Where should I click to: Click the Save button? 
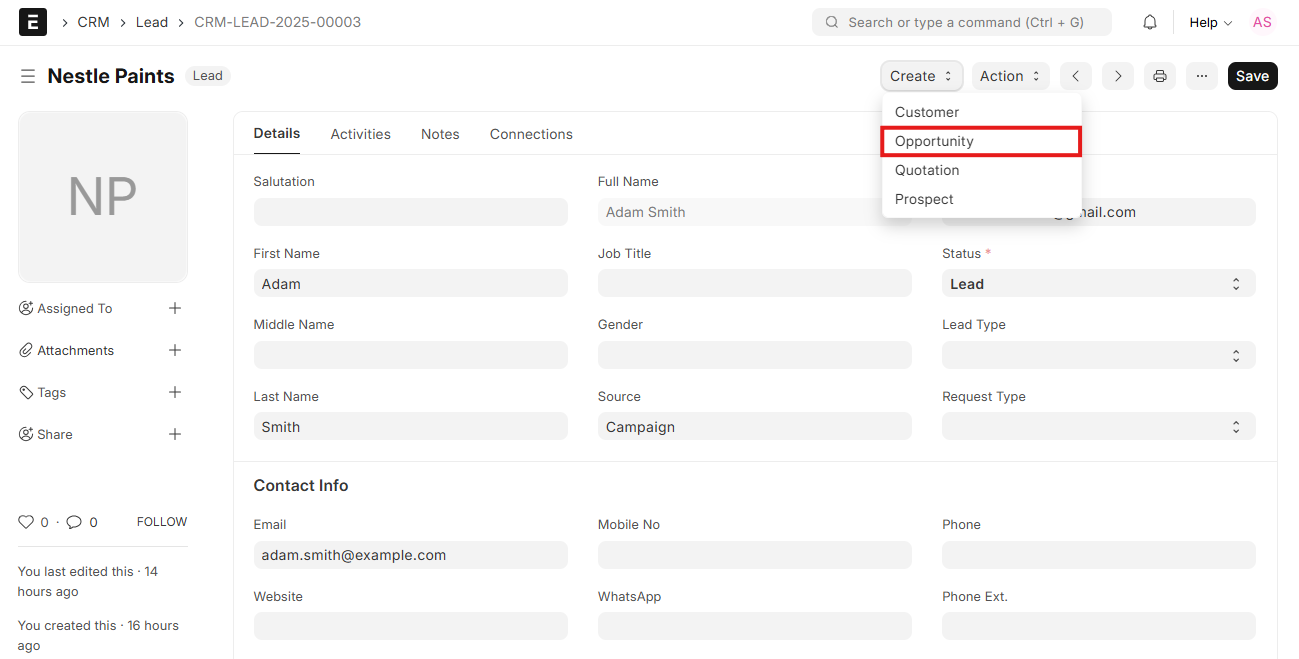pyautogui.click(x=1252, y=76)
